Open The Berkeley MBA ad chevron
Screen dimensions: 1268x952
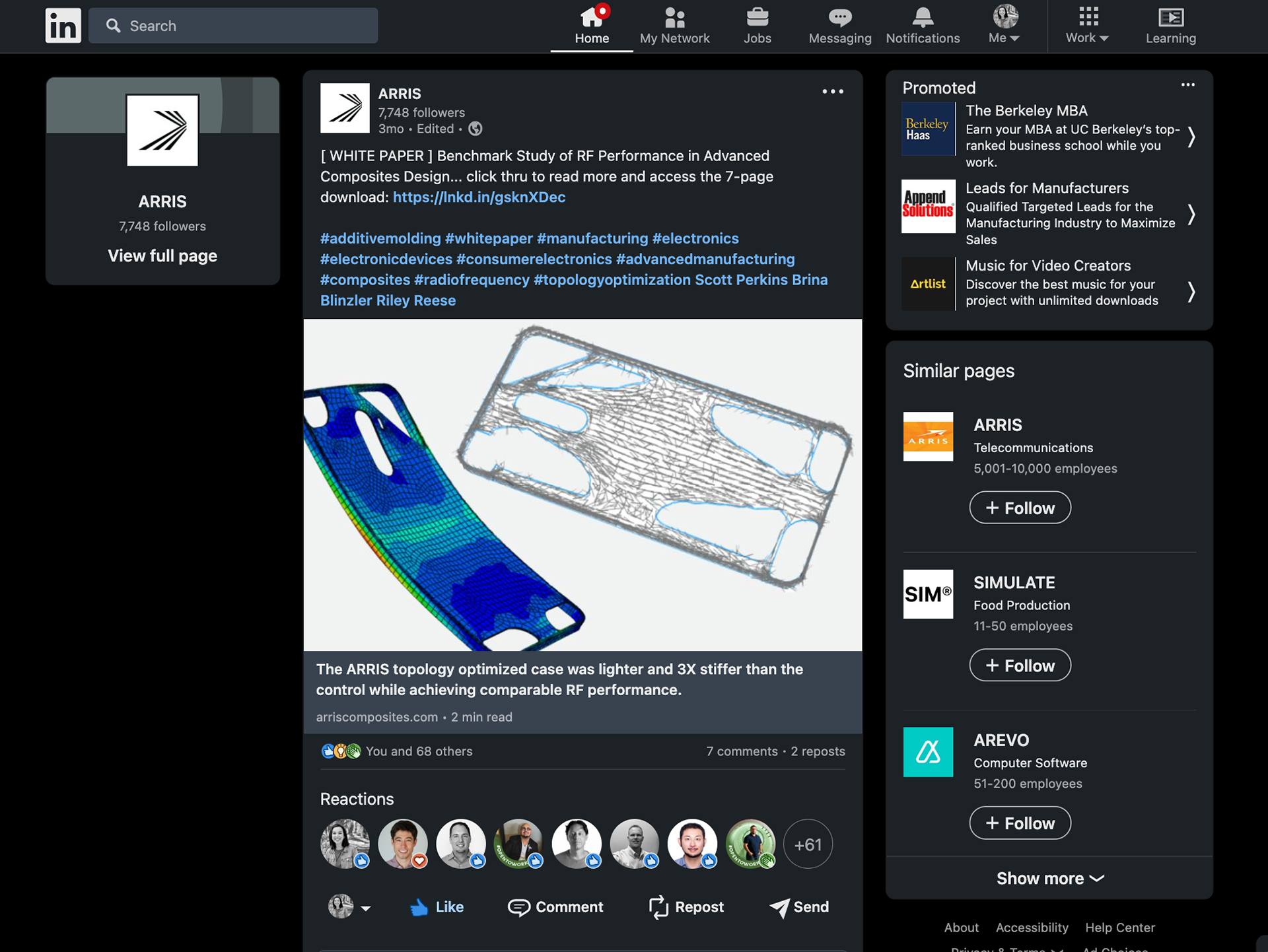pos(1191,137)
